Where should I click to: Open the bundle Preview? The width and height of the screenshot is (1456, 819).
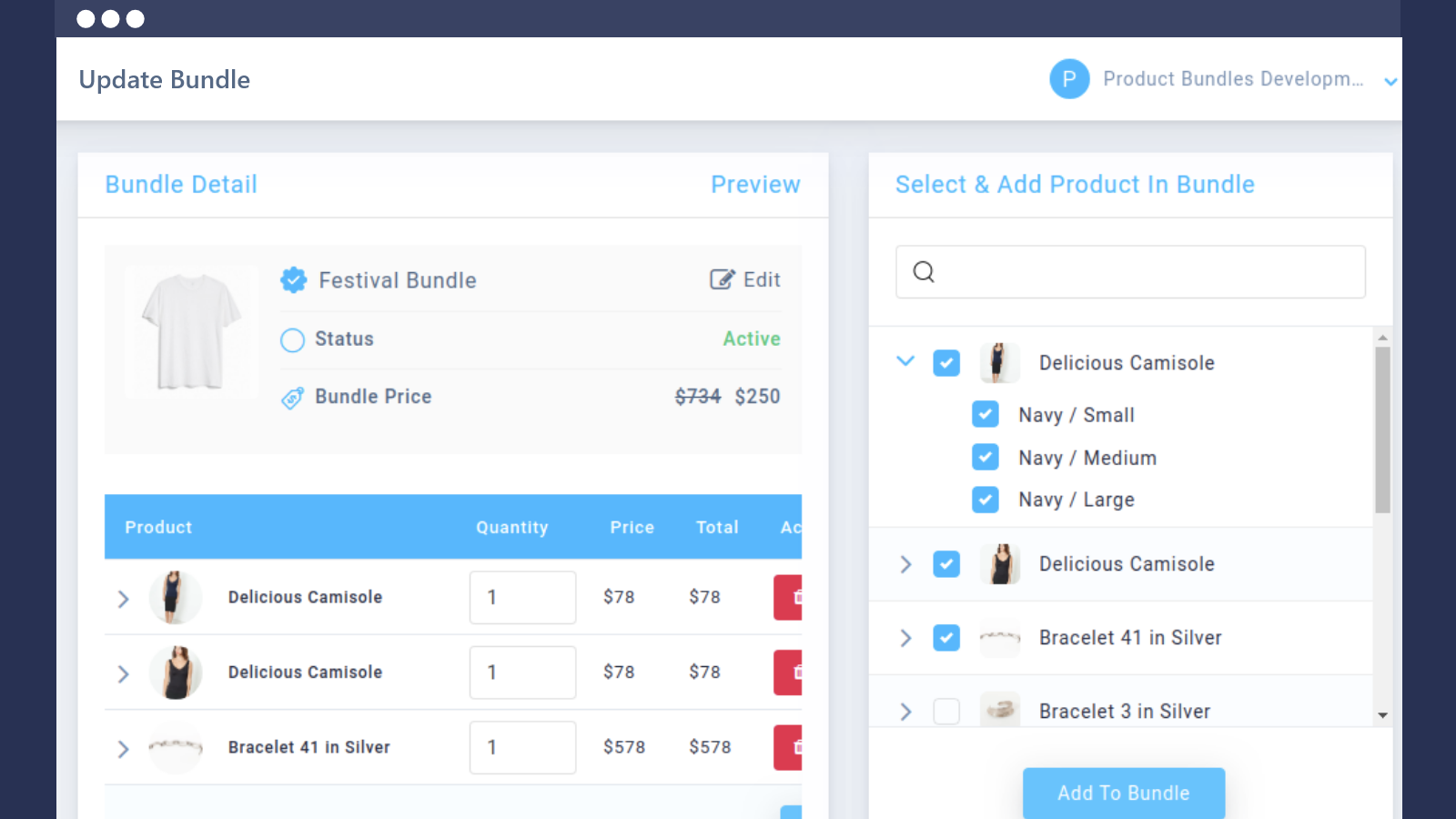tap(755, 184)
